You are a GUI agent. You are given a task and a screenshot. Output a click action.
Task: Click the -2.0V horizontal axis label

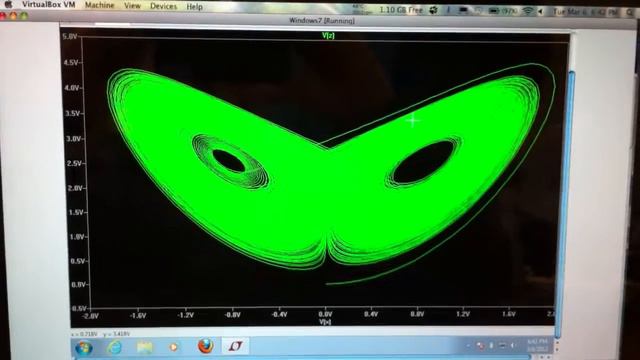pyautogui.click(x=90, y=316)
